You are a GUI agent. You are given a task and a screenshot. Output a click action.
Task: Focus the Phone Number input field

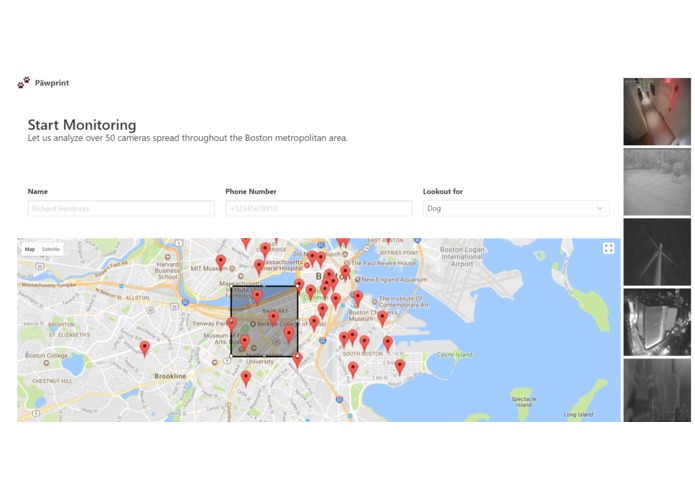[x=319, y=208]
